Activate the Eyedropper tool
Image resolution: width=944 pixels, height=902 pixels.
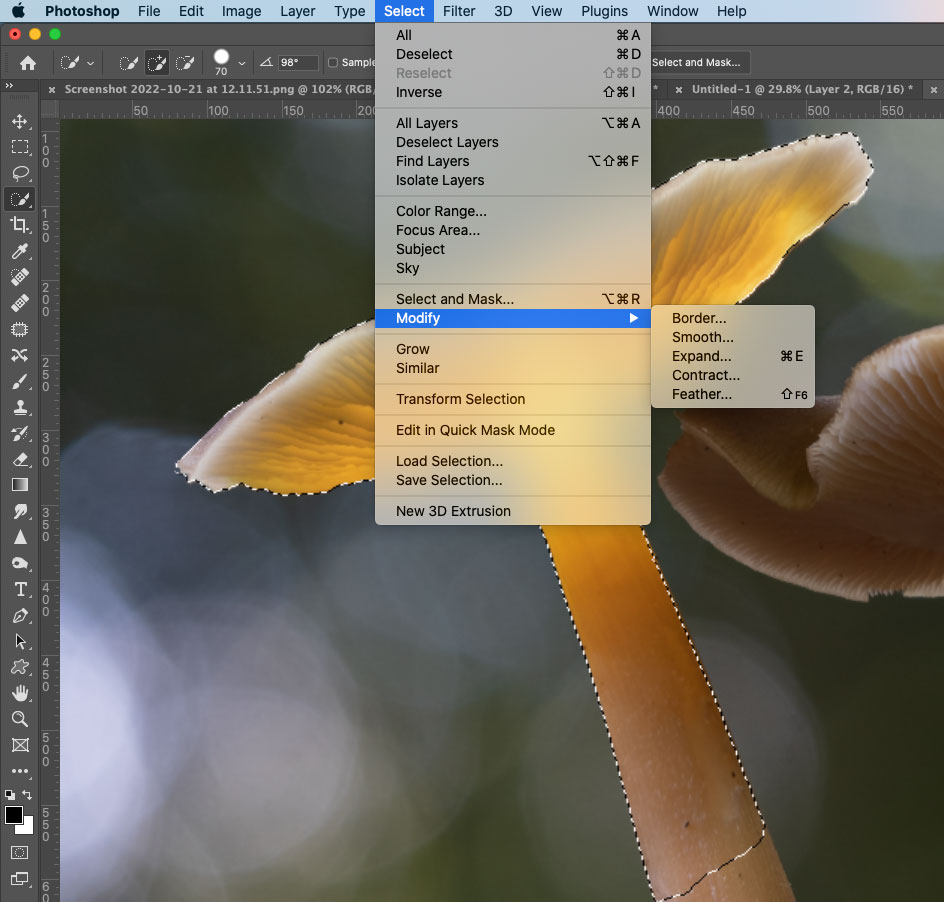tap(19, 251)
